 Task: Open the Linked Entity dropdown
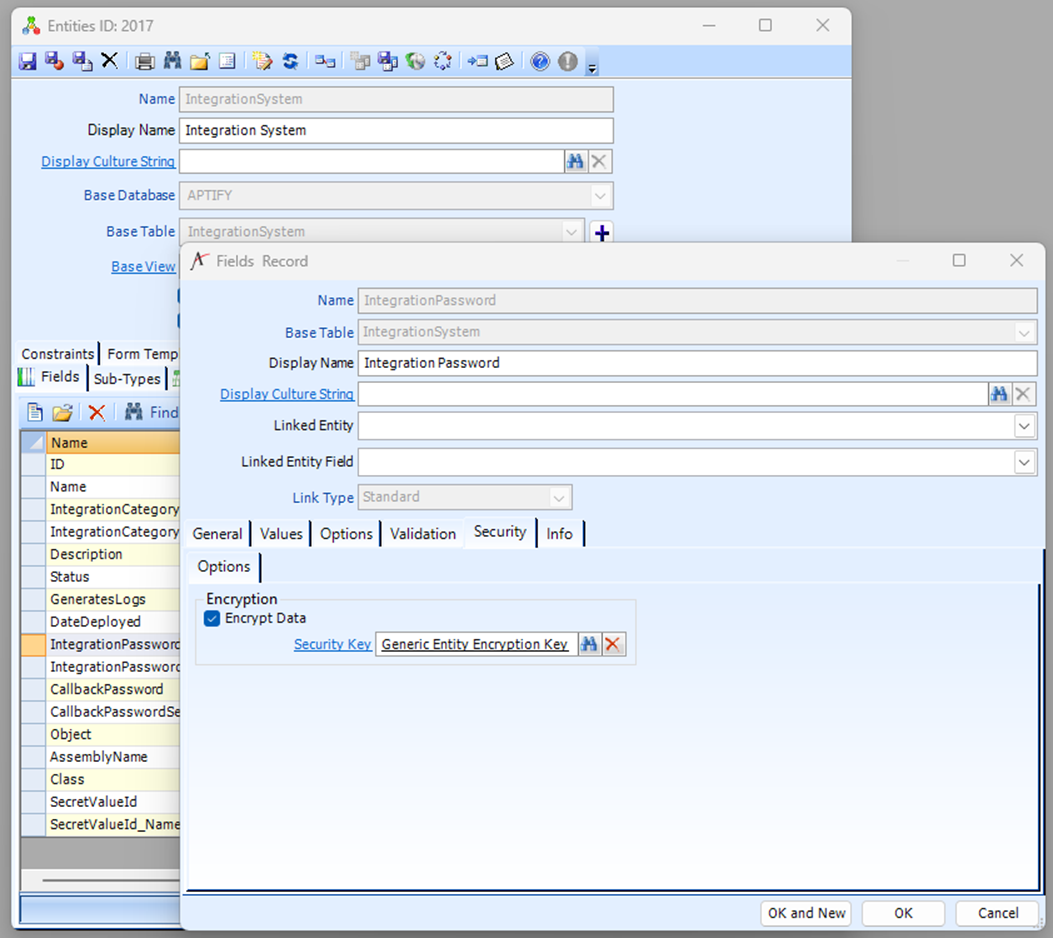(1024, 426)
